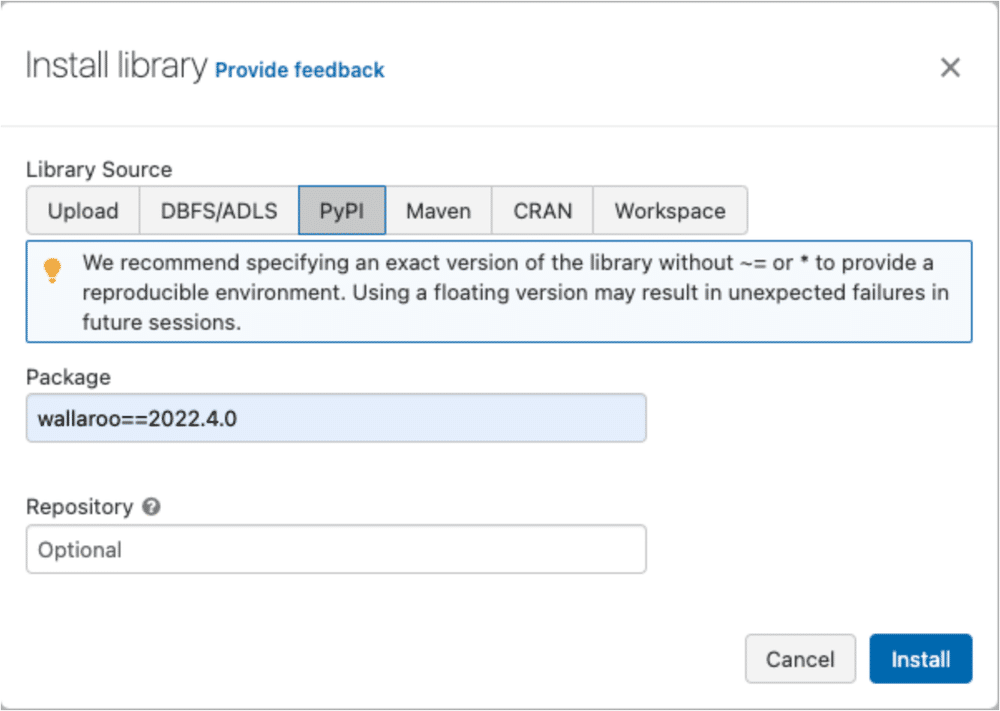
Task: Open the Provide feedback link
Action: pos(298,70)
